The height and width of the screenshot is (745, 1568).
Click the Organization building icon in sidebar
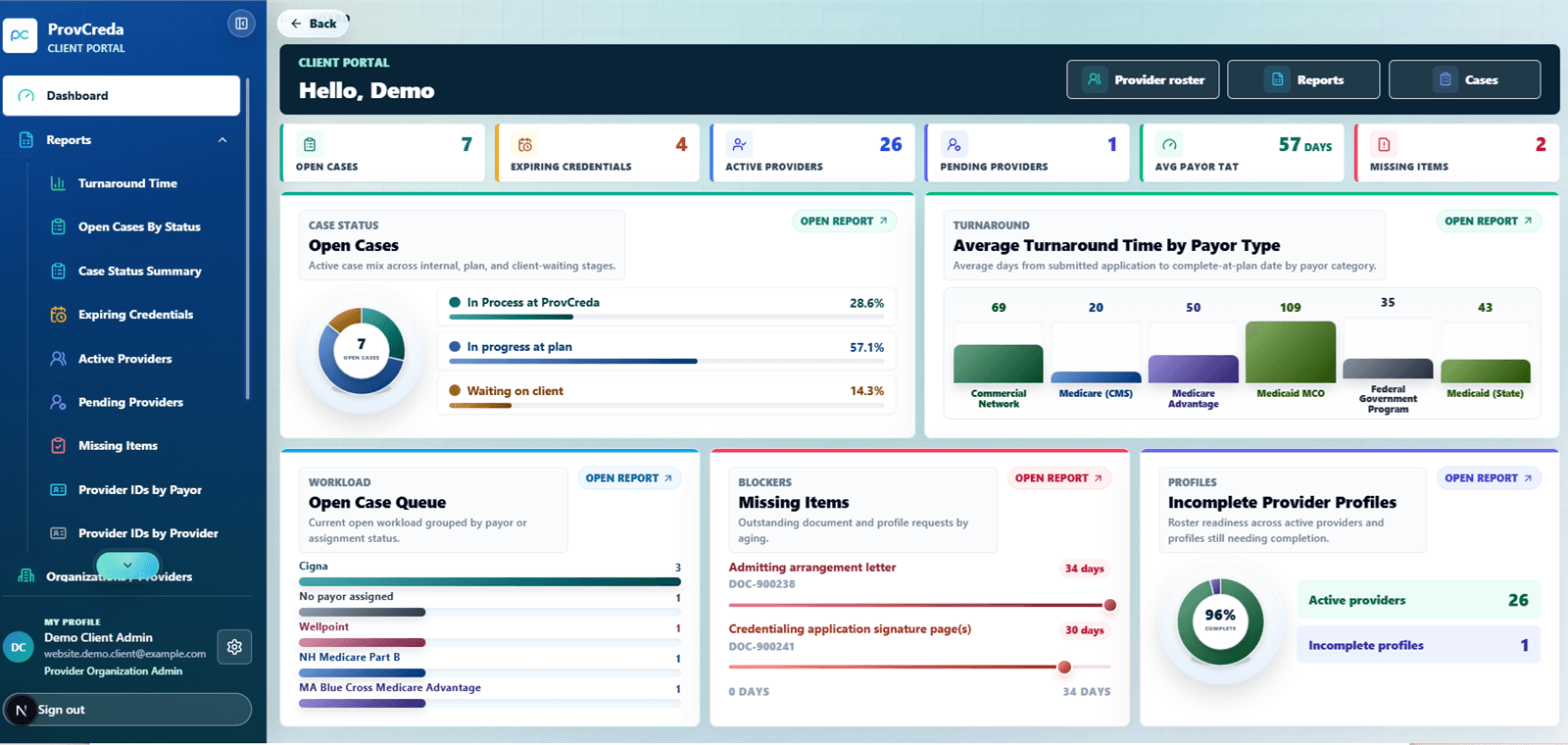pyautogui.click(x=26, y=575)
